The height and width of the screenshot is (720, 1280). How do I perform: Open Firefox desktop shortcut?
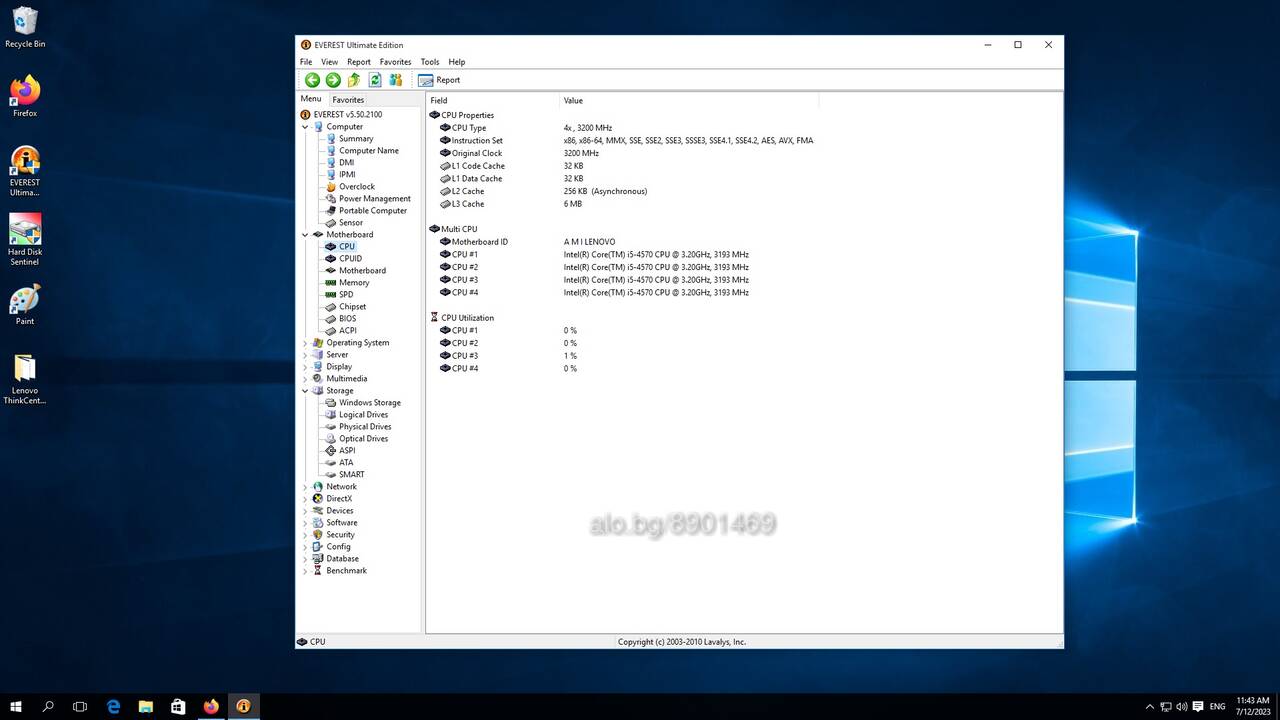[x=25, y=96]
